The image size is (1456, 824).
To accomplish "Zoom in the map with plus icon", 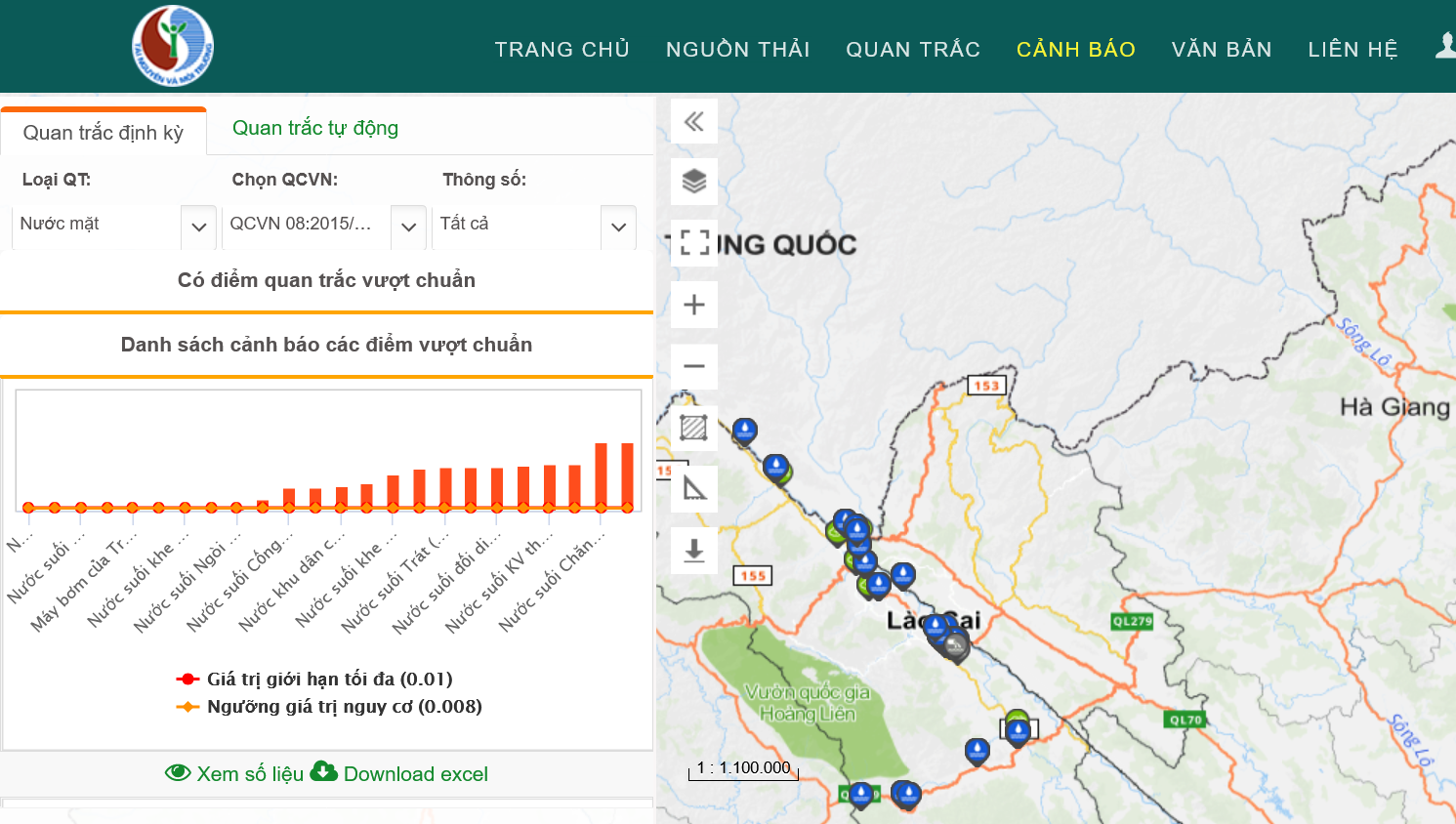I will click(694, 305).
